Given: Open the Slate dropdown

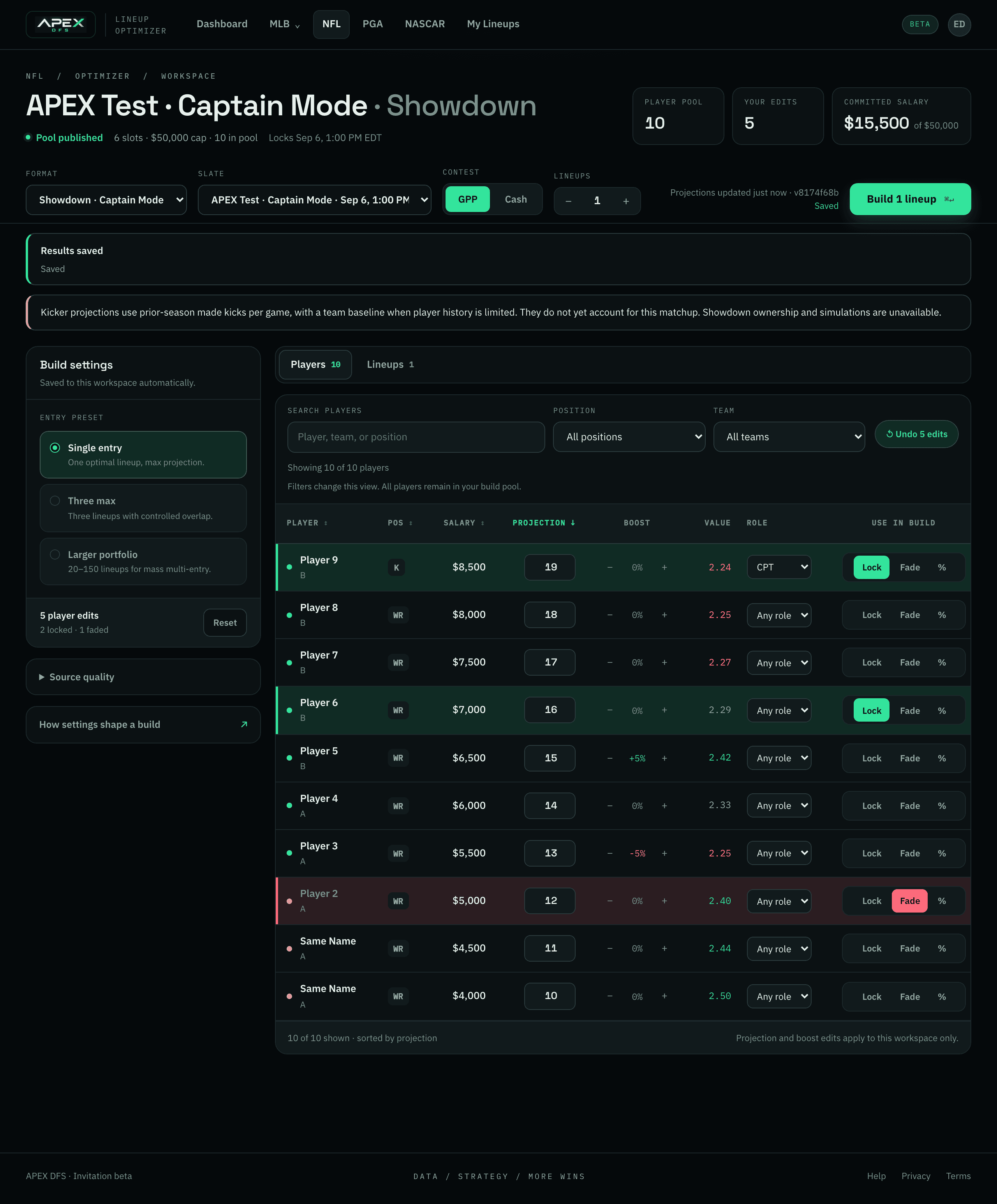Looking at the screenshot, I should pos(315,199).
